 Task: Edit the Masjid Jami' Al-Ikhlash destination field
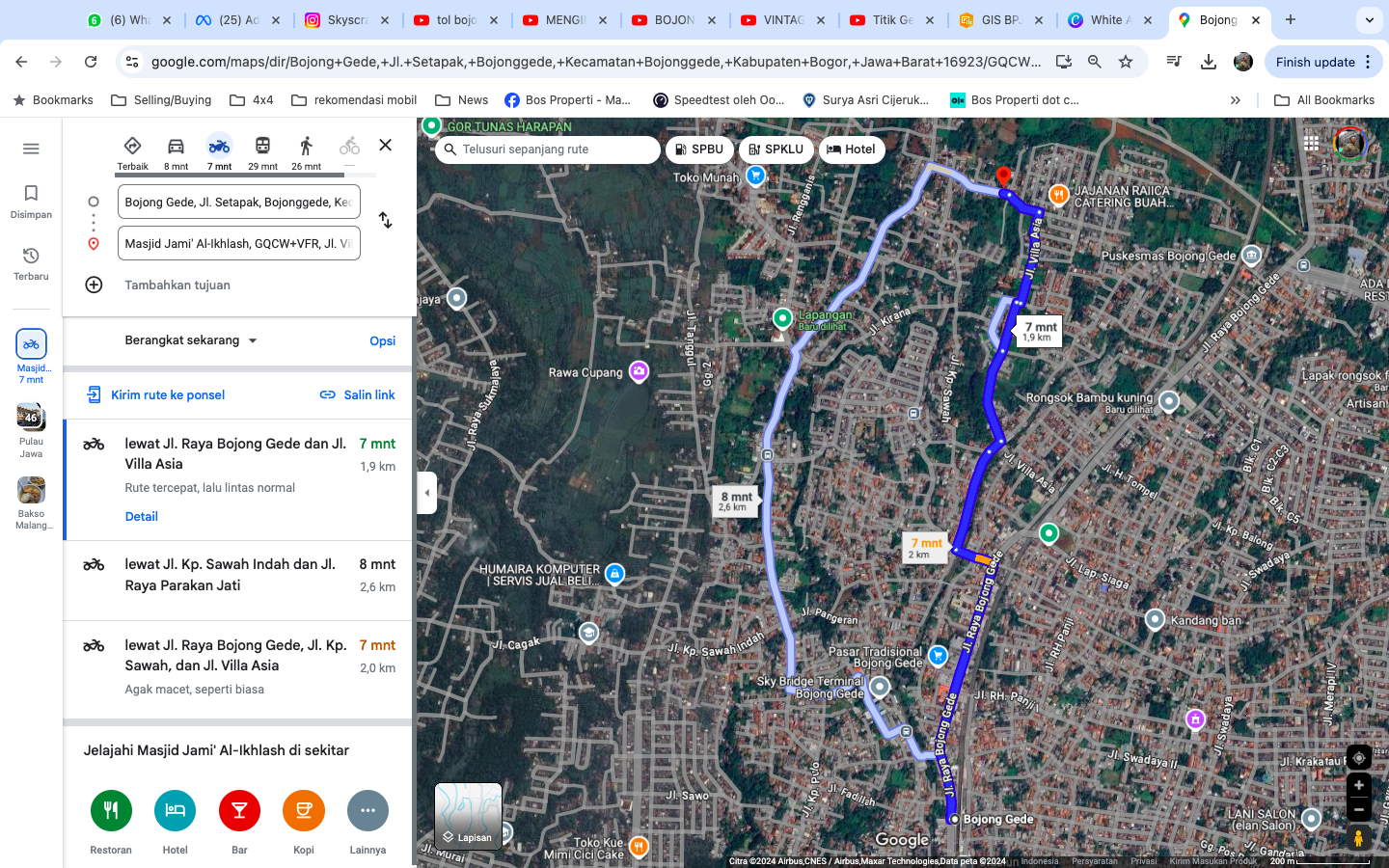pos(239,243)
